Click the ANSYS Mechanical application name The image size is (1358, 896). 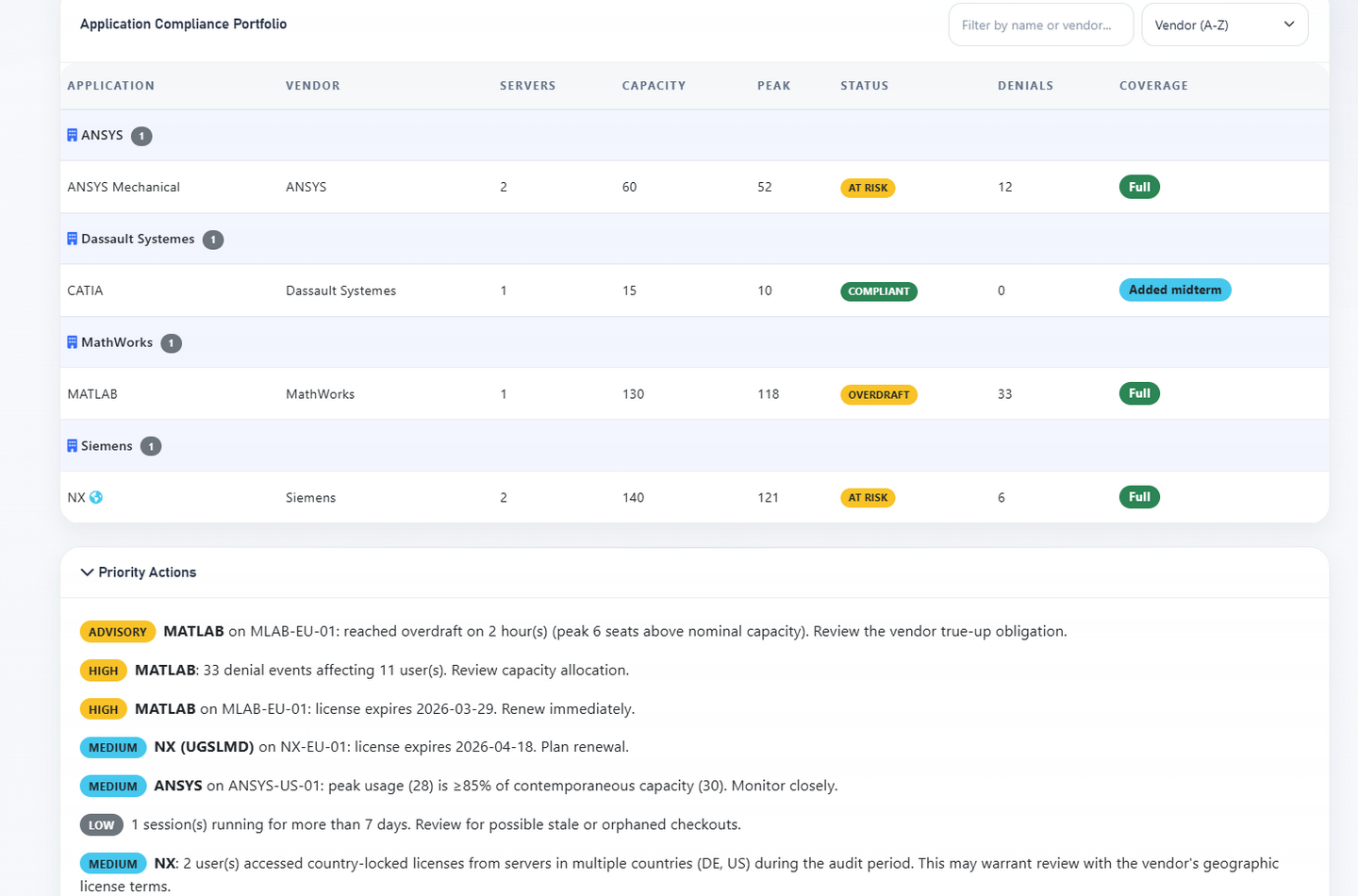pos(124,187)
